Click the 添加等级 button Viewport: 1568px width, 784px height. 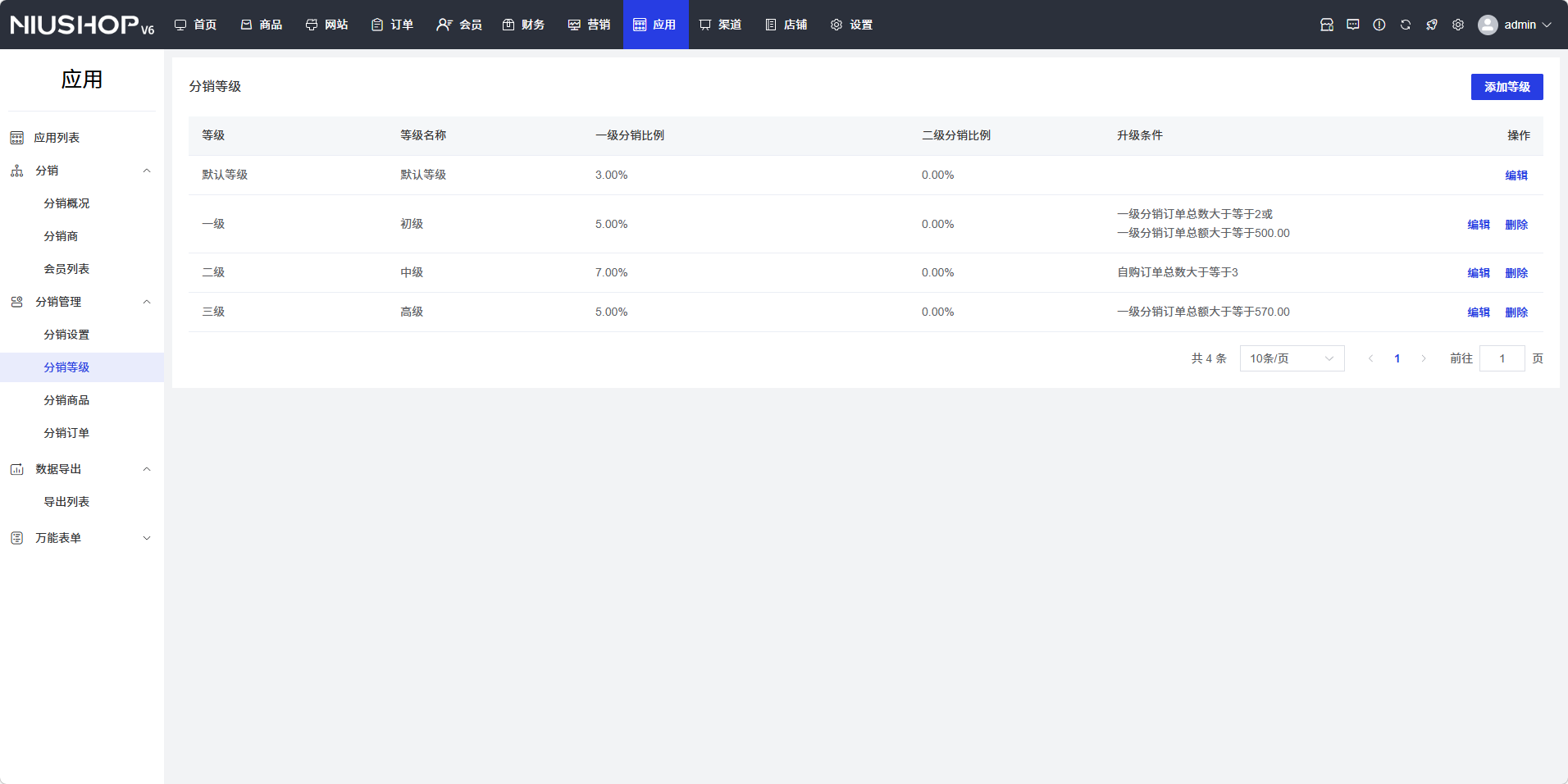(x=1506, y=87)
